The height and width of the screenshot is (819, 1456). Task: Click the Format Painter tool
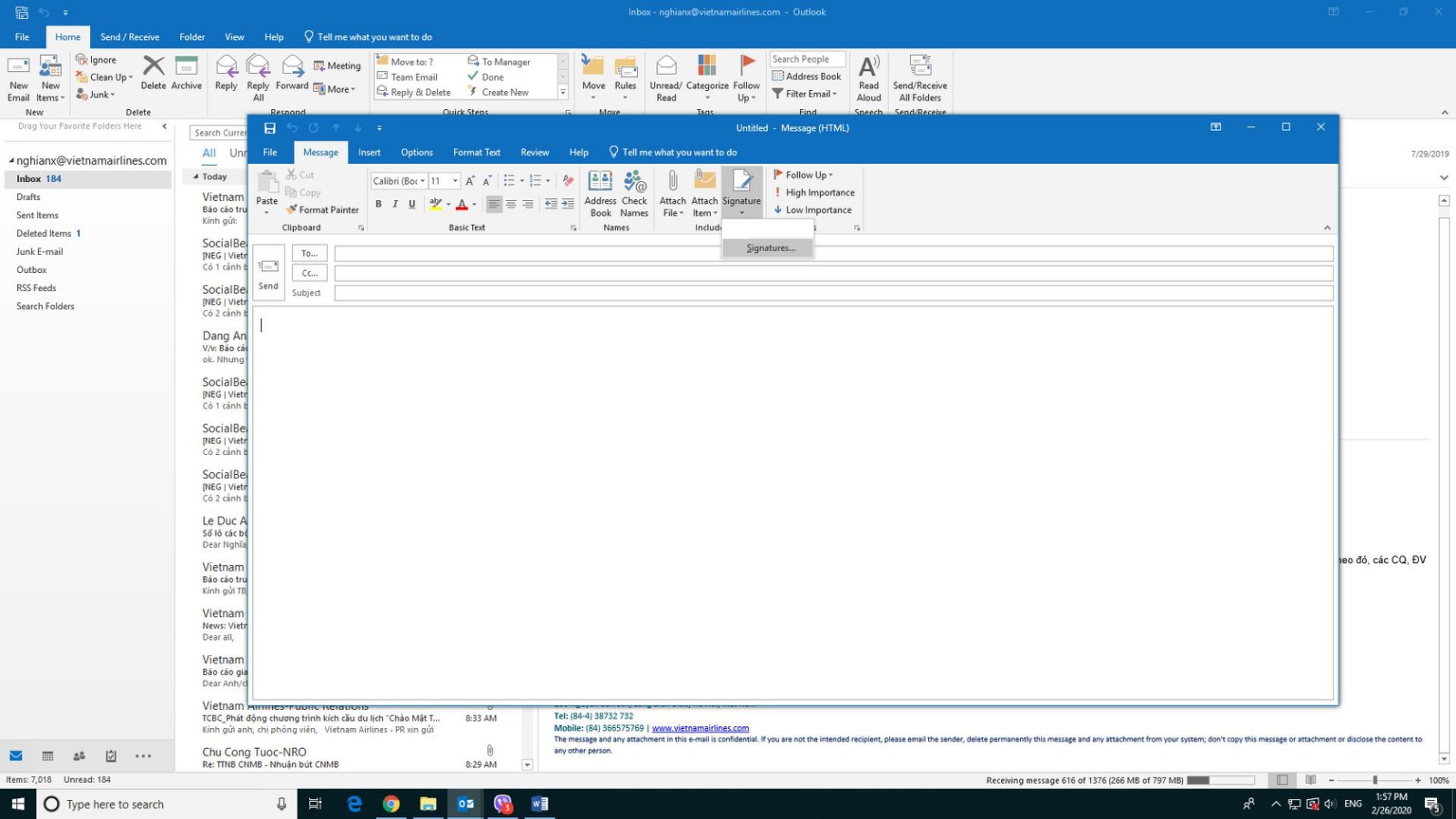click(x=322, y=210)
